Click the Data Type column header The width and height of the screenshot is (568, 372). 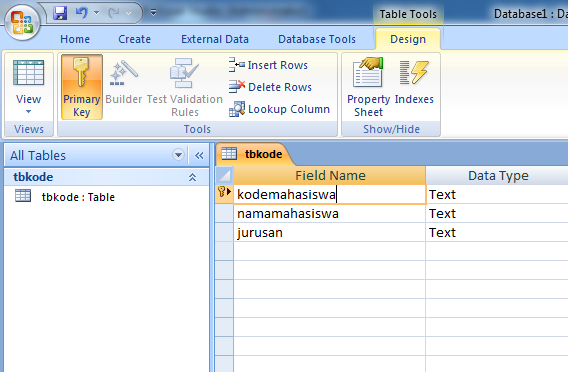pyautogui.click(x=498, y=176)
